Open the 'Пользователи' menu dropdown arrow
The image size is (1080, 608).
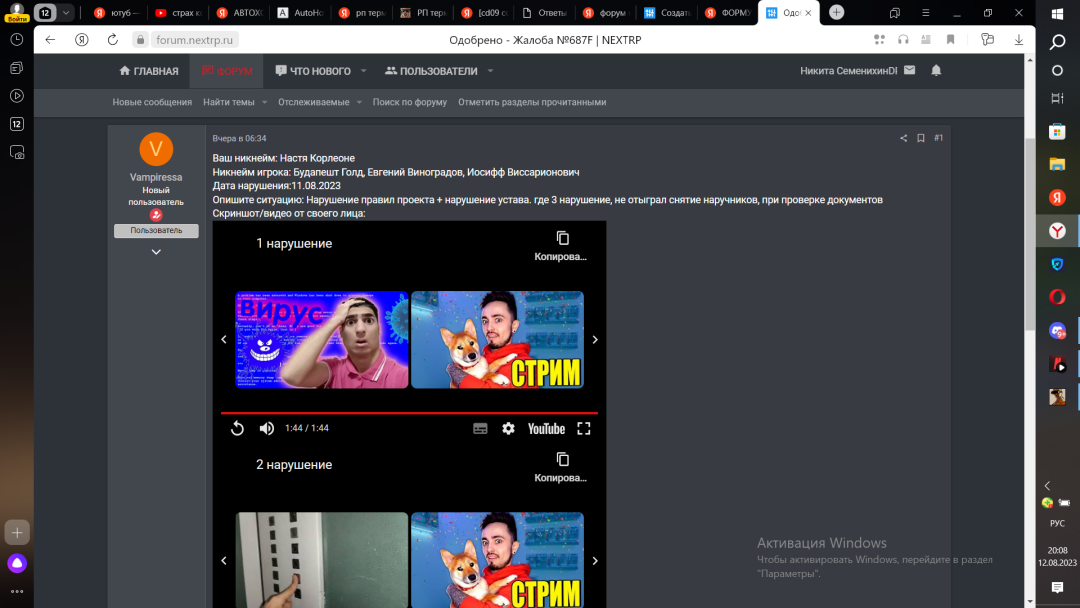click(491, 71)
